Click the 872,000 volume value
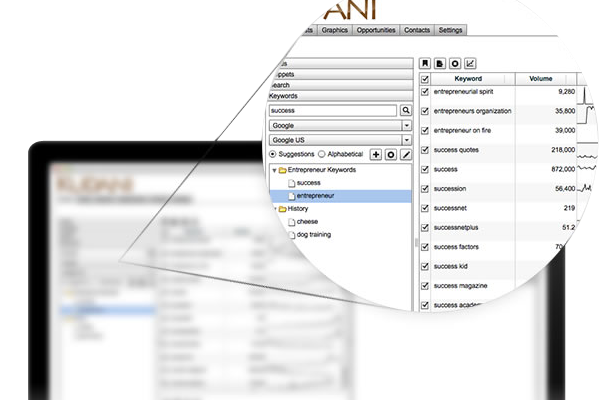The width and height of the screenshot is (613, 400). click(563, 169)
